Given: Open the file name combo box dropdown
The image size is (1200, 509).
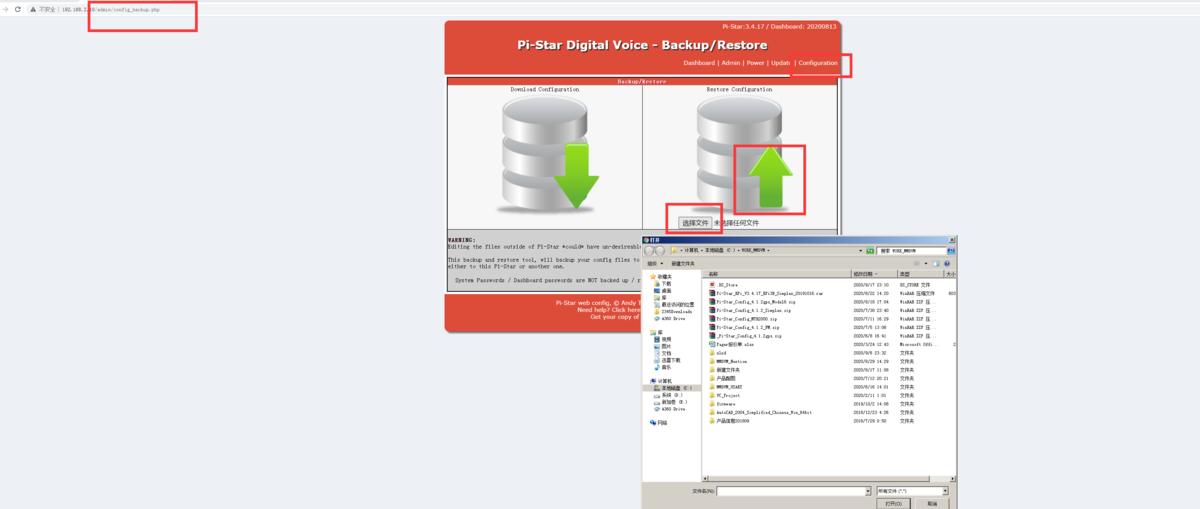Looking at the screenshot, I should pyautogui.click(x=868, y=491).
